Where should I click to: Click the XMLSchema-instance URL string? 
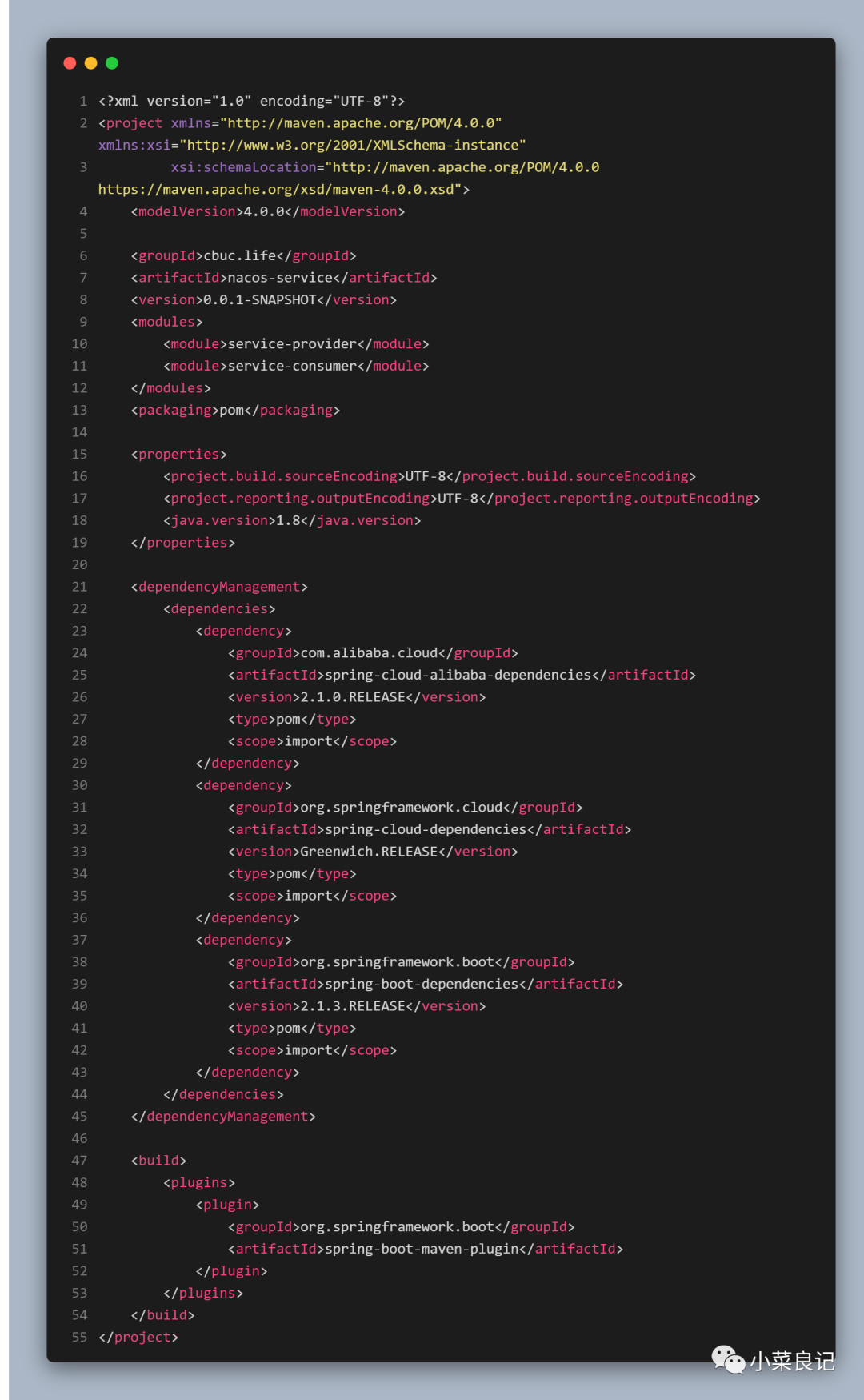click(x=353, y=145)
